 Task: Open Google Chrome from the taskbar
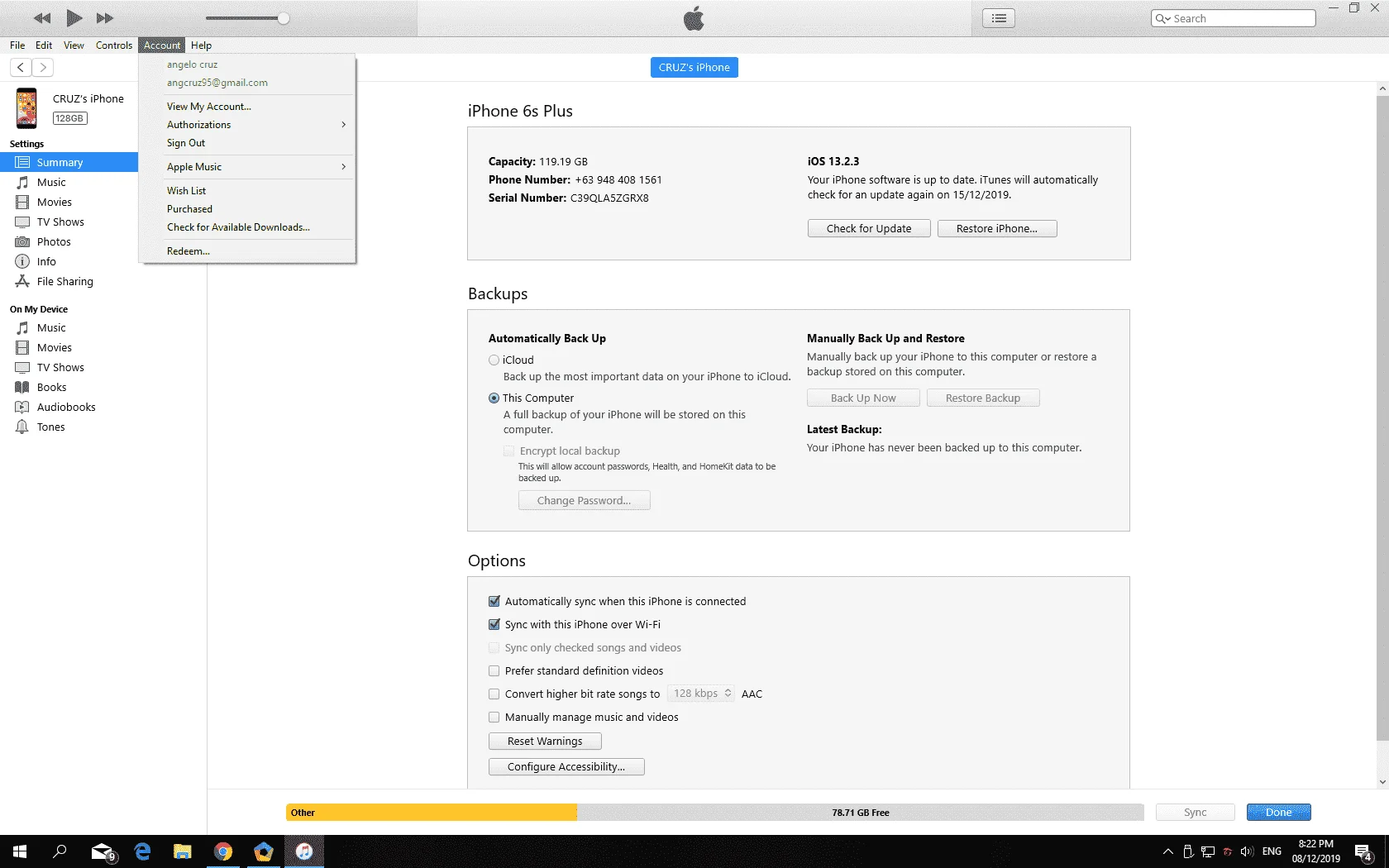coord(223,851)
